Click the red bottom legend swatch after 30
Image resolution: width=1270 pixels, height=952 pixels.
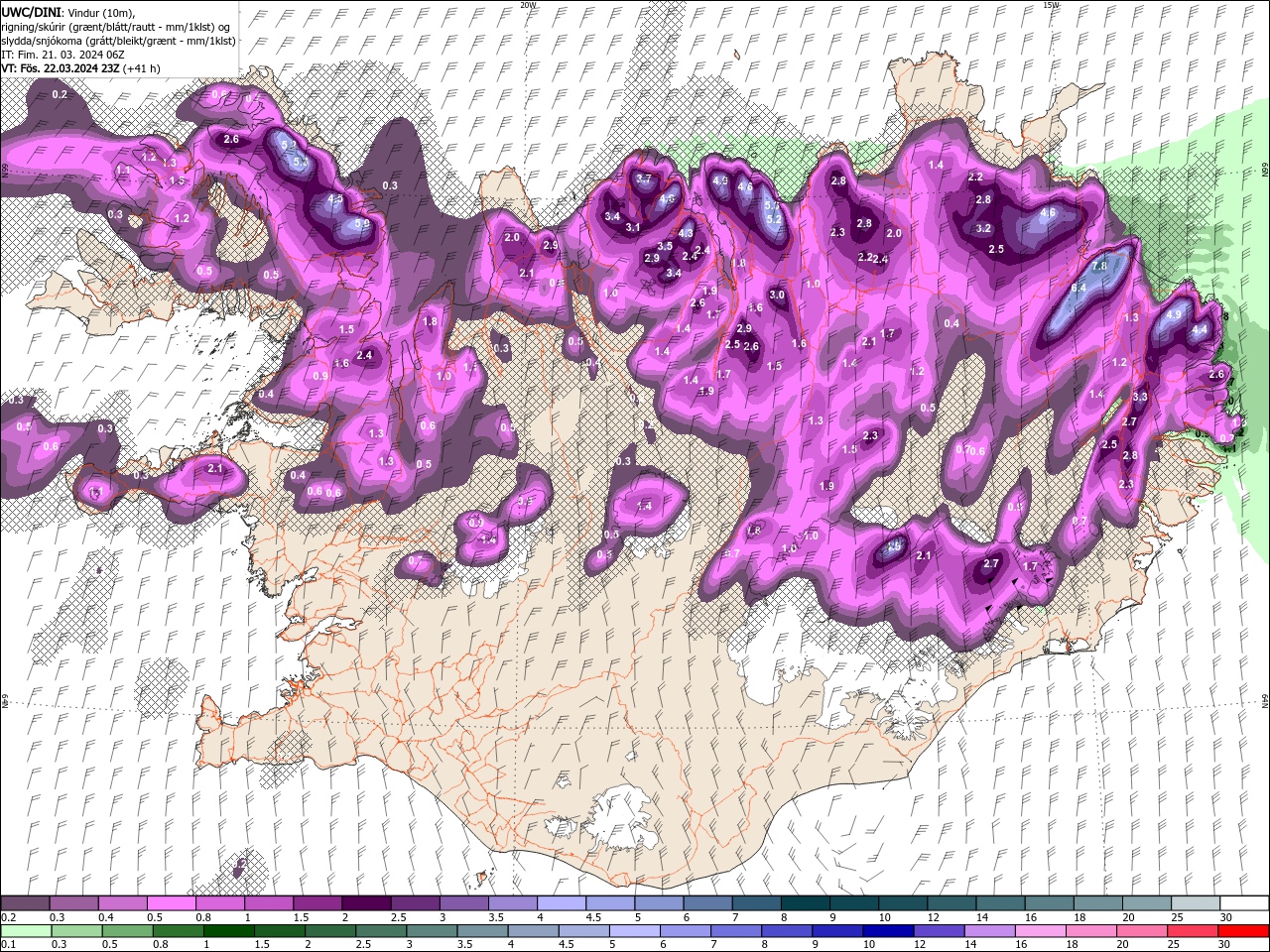coord(1243,931)
